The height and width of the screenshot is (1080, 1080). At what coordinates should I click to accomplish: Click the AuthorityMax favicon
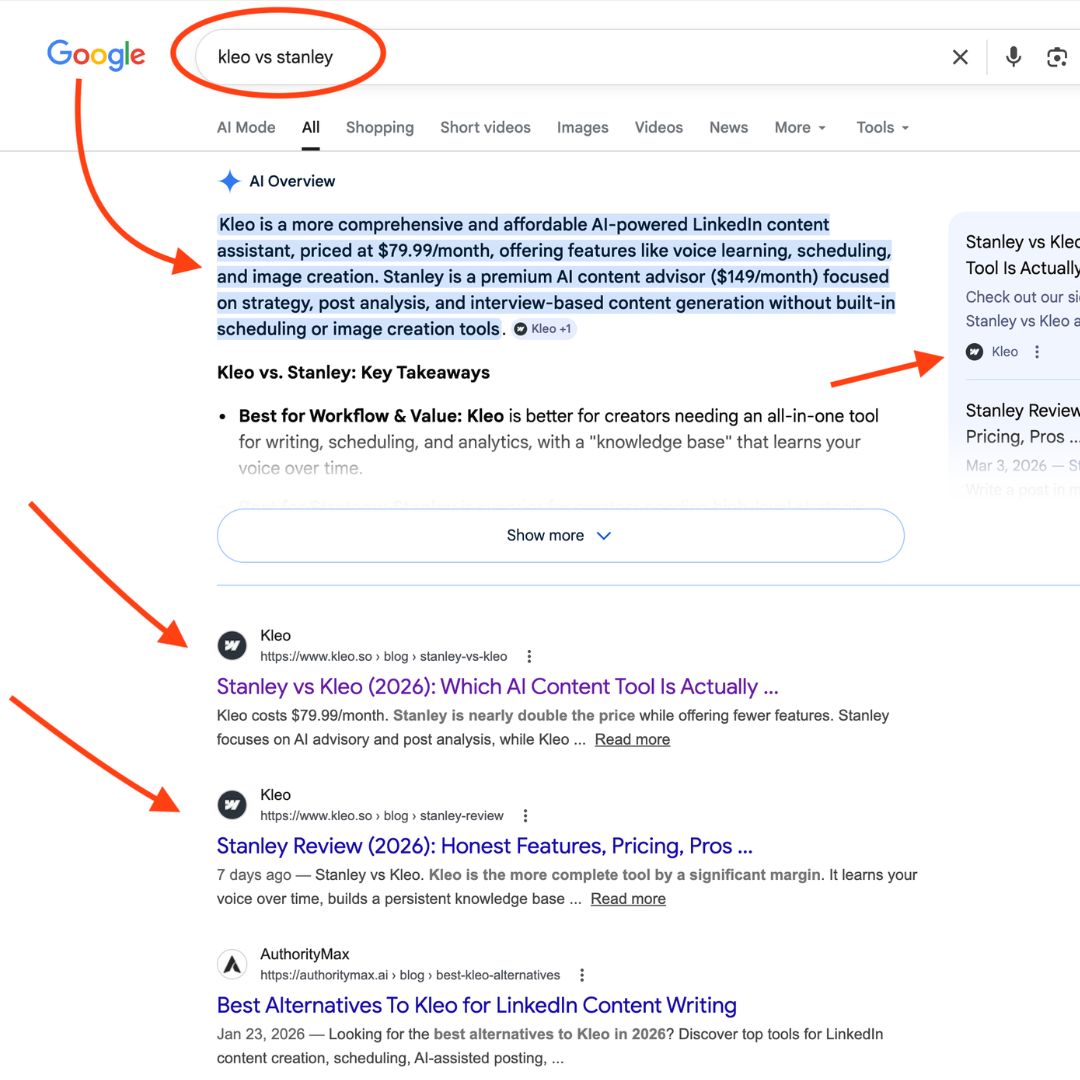tap(232, 964)
